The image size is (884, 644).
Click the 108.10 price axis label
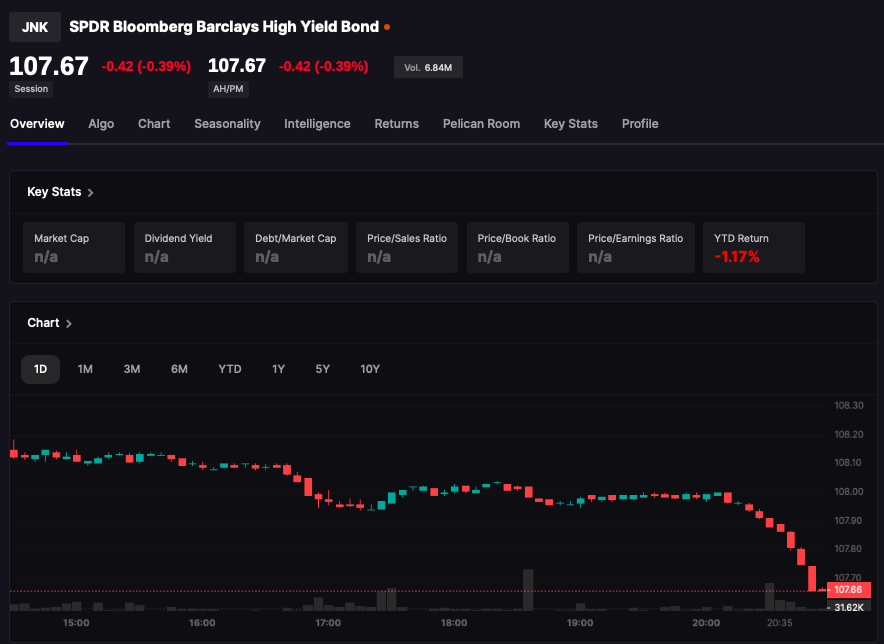(849, 463)
